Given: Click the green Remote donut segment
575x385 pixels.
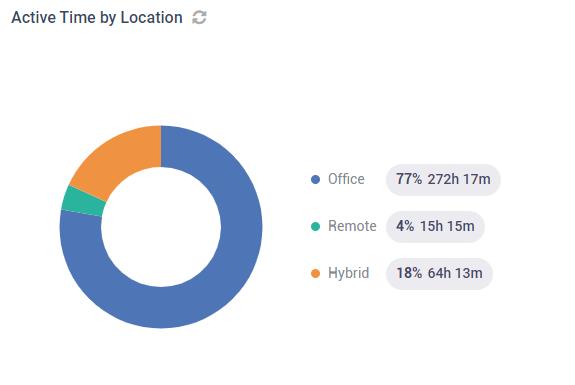Looking at the screenshot, I should [x=84, y=202].
